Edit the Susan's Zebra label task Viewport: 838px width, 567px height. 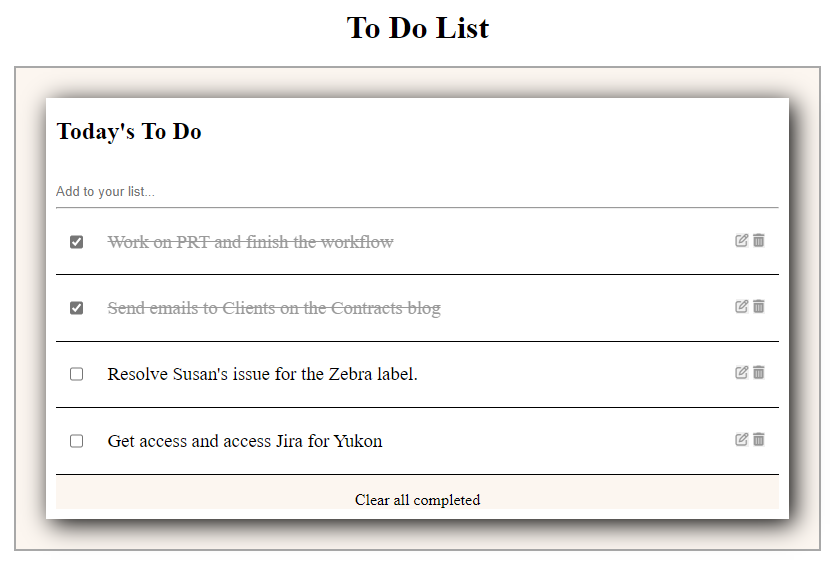click(x=741, y=372)
